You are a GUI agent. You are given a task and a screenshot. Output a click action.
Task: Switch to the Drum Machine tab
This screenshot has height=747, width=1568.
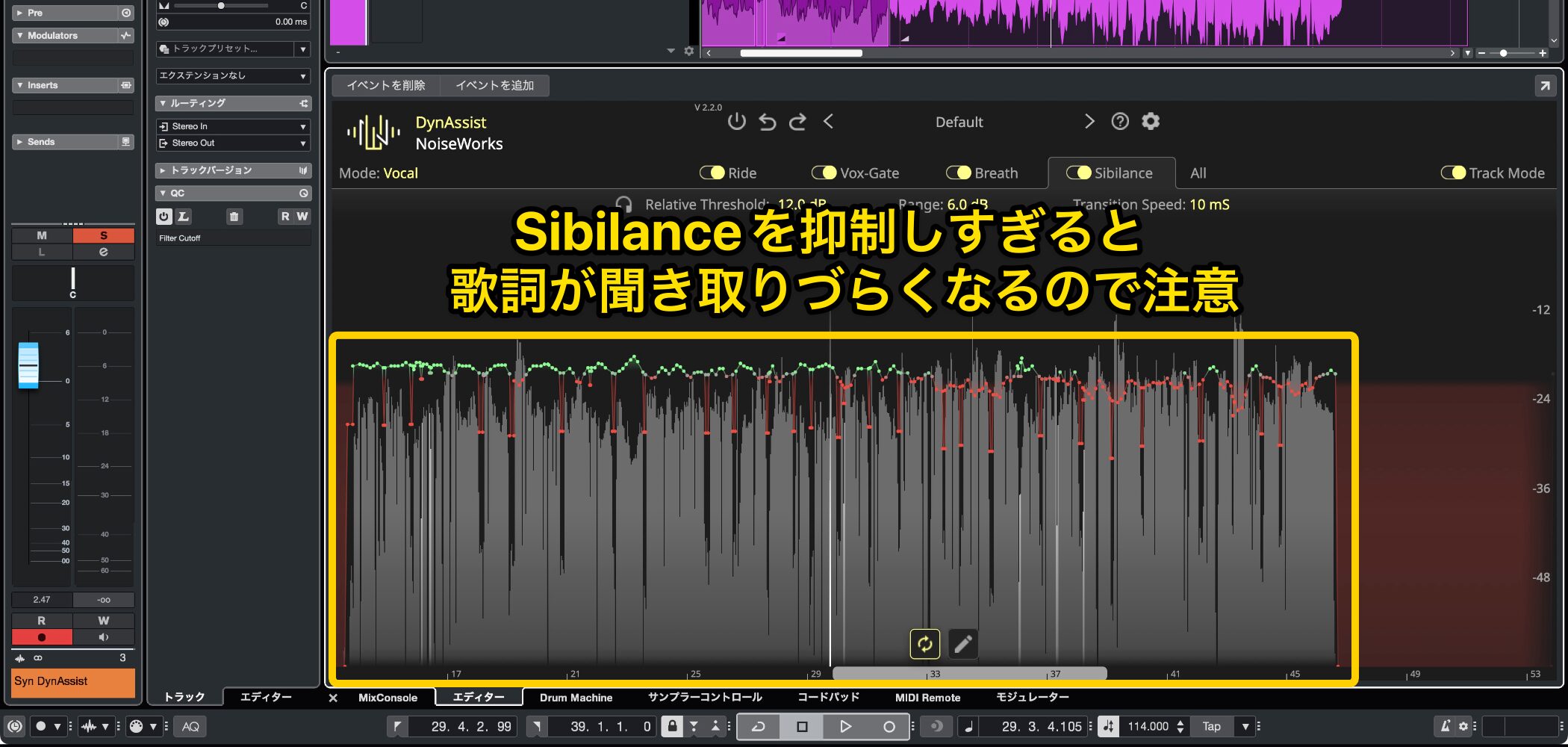[x=576, y=698]
